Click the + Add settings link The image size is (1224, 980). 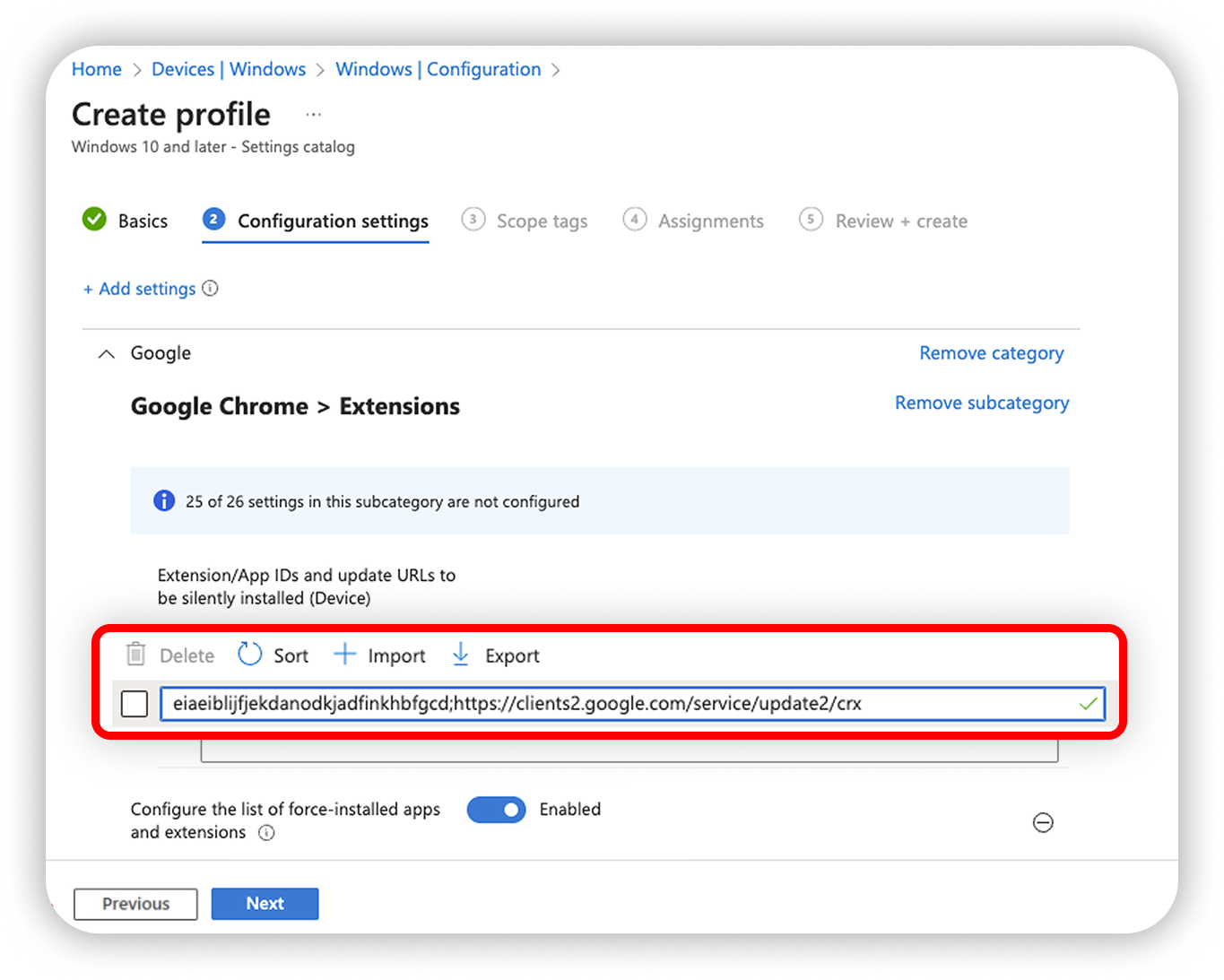coord(139,289)
